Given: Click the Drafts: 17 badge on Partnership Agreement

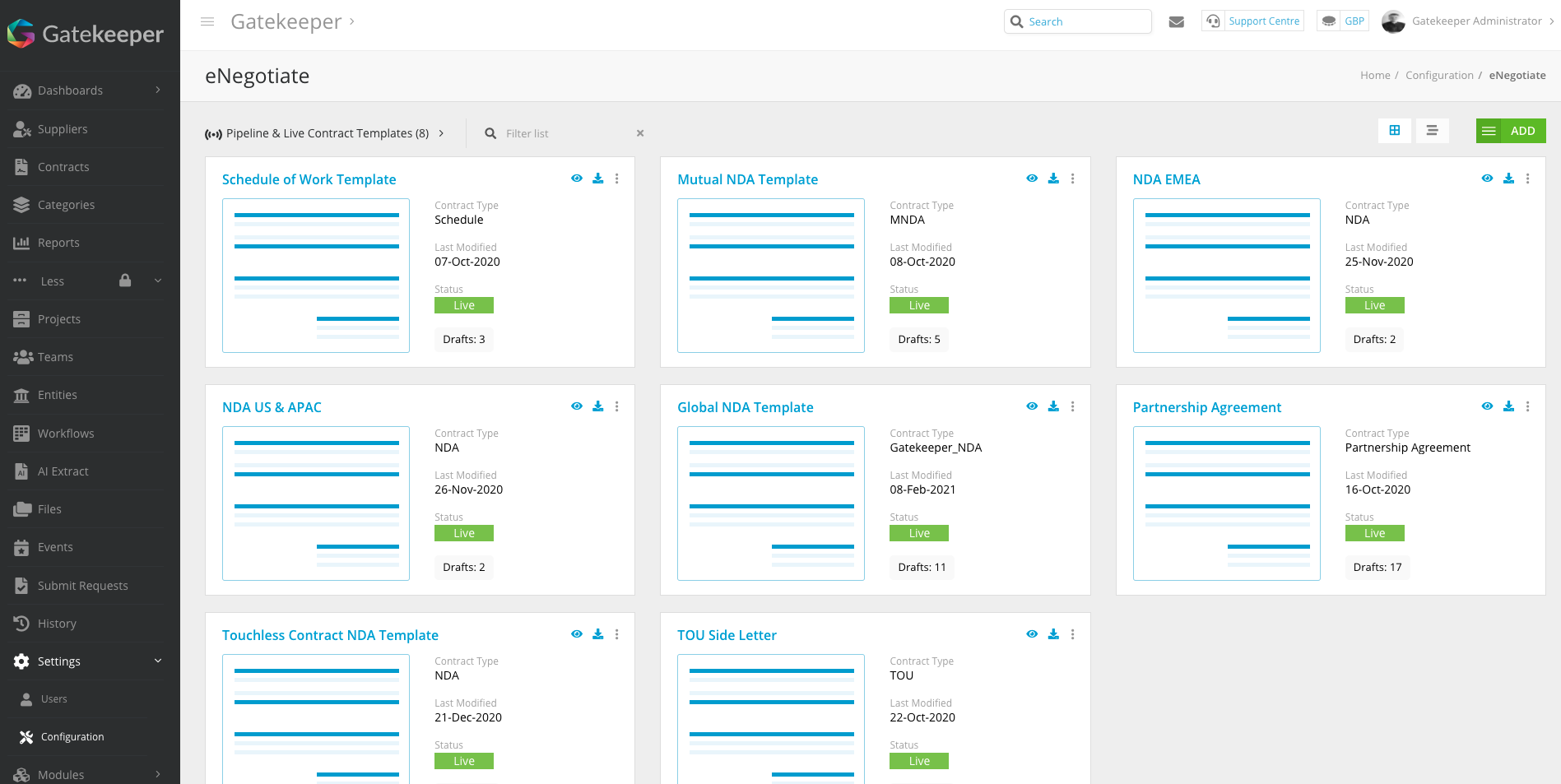Looking at the screenshot, I should tap(1377, 567).
